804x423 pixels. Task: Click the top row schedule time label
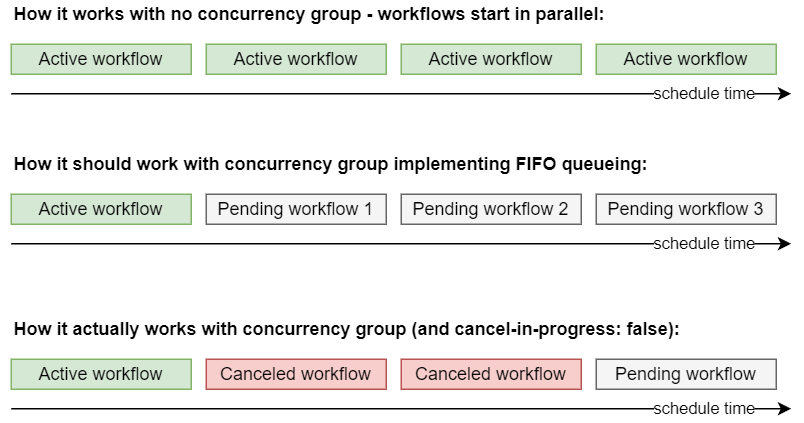(x=704, y=94)
